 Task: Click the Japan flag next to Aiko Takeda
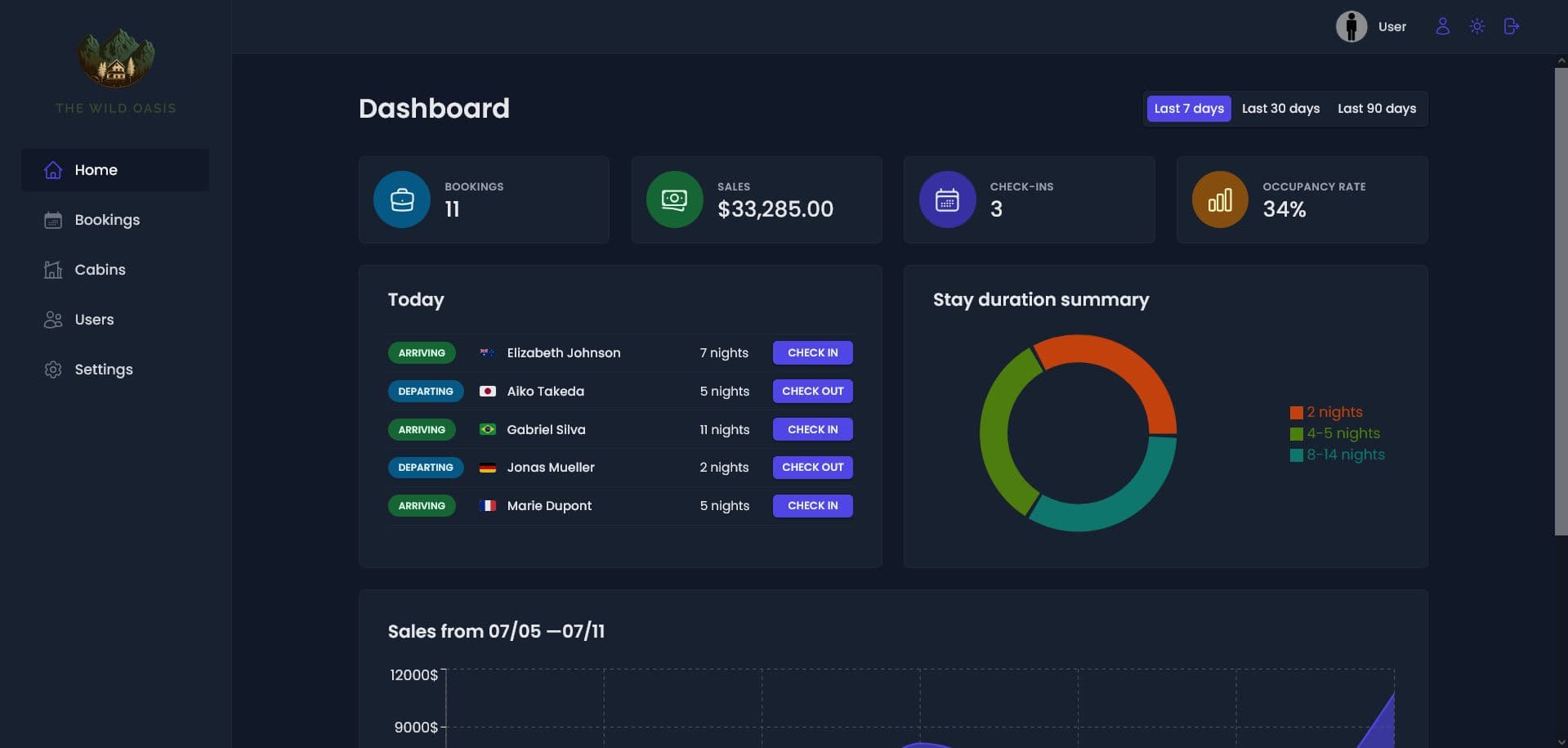[487, 392]
